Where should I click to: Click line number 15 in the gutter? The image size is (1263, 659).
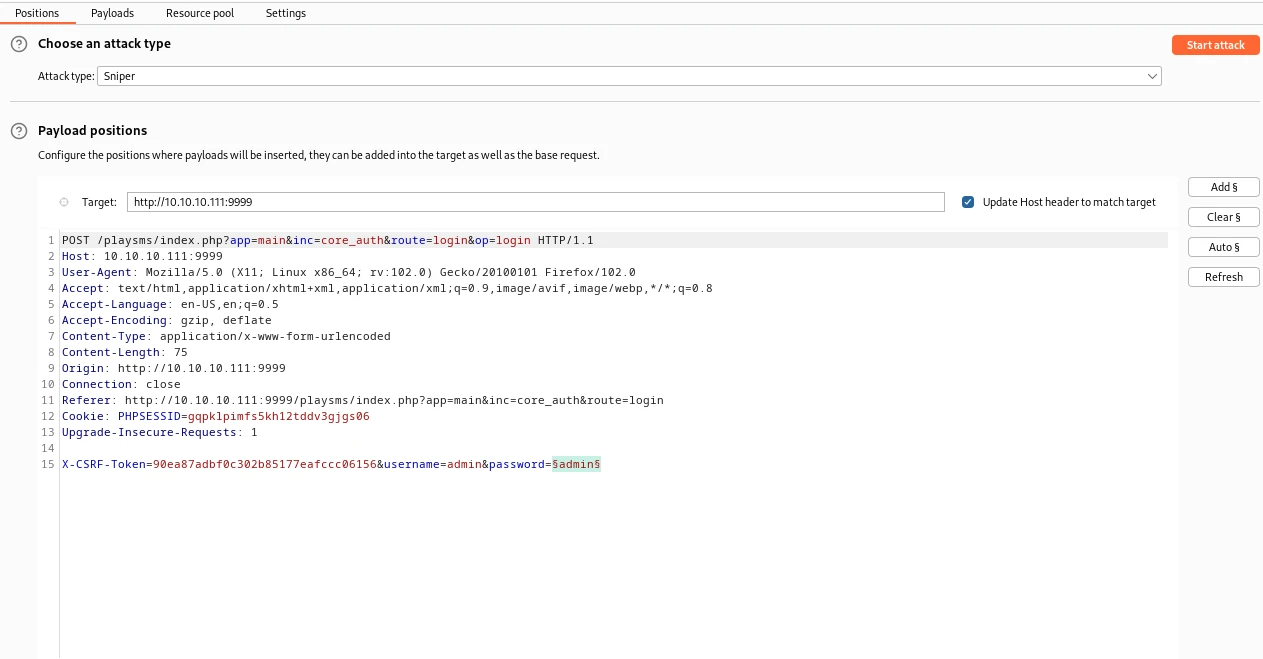47,464
